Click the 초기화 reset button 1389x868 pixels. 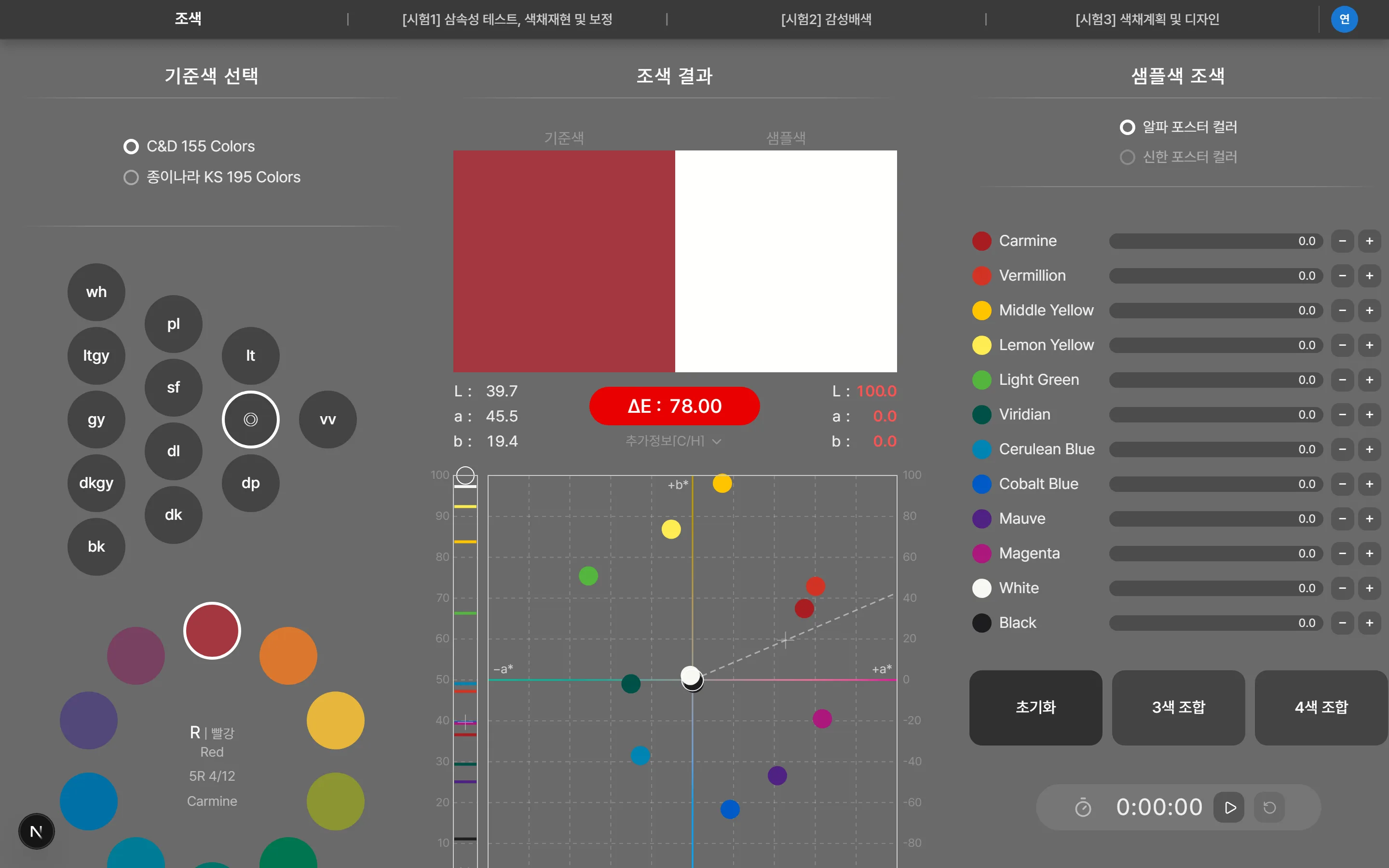[1035, 707]
